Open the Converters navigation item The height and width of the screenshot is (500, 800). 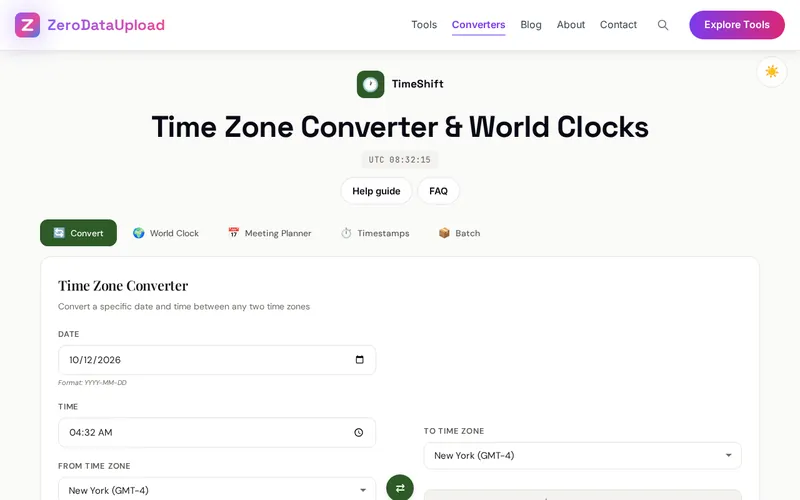coord(479,25)
